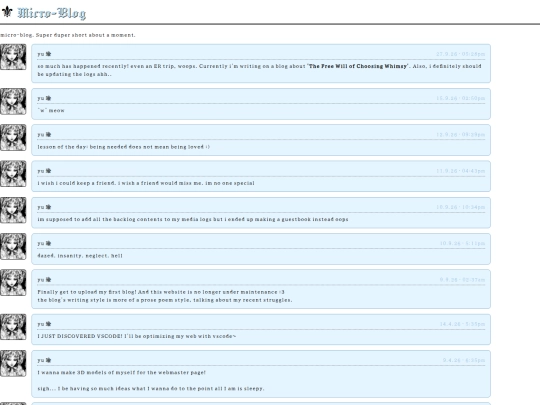Click the '`w` meow' post text
Image resolution: width=540 pixels, height=405 pixels.
coord(51,111)
